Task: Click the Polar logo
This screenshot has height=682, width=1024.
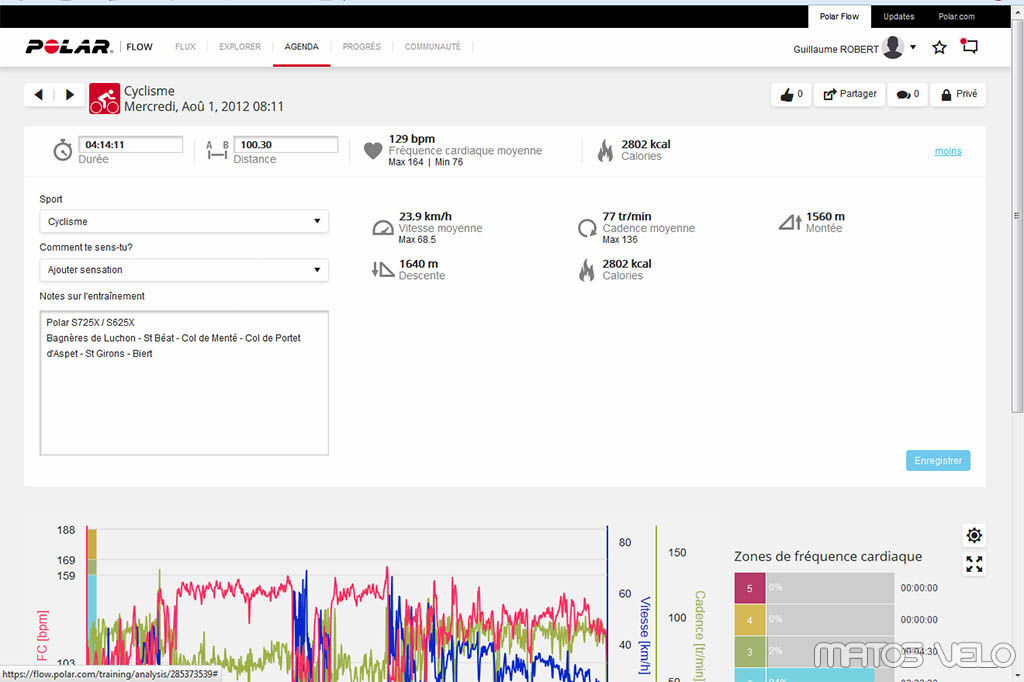Action: tap(69, 46)
